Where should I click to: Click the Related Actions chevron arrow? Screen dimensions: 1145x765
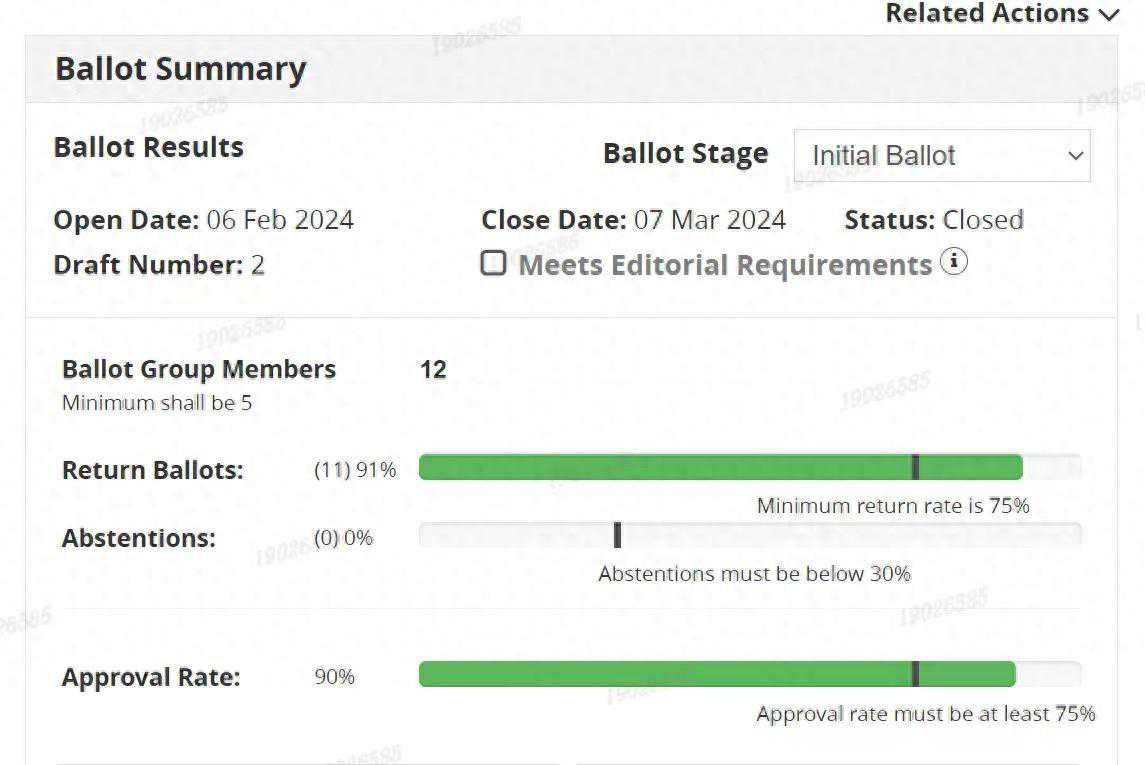(1108, 15)
